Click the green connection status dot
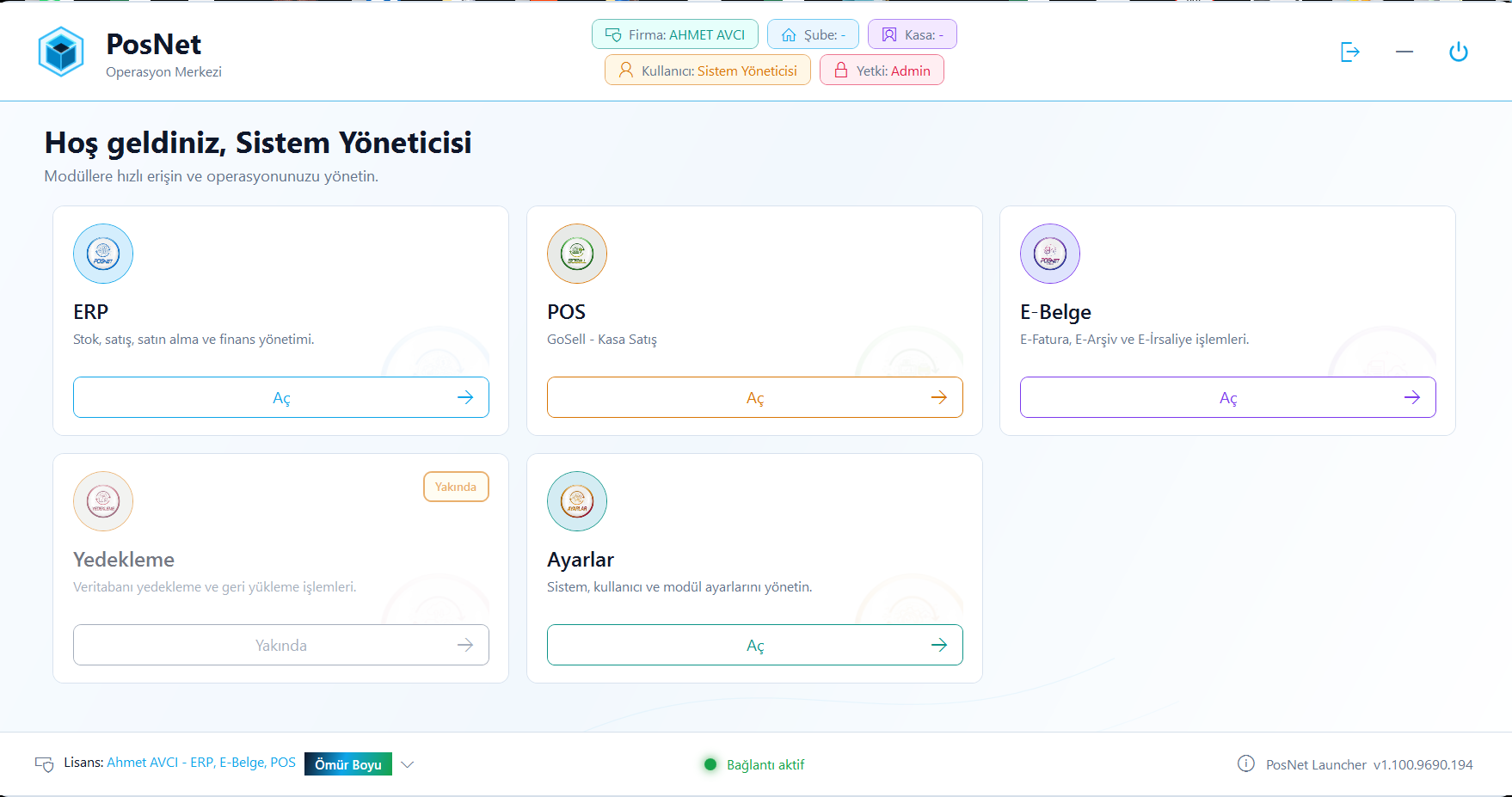The height and width of the screenshot is (797, 1512). coord(710,764)
